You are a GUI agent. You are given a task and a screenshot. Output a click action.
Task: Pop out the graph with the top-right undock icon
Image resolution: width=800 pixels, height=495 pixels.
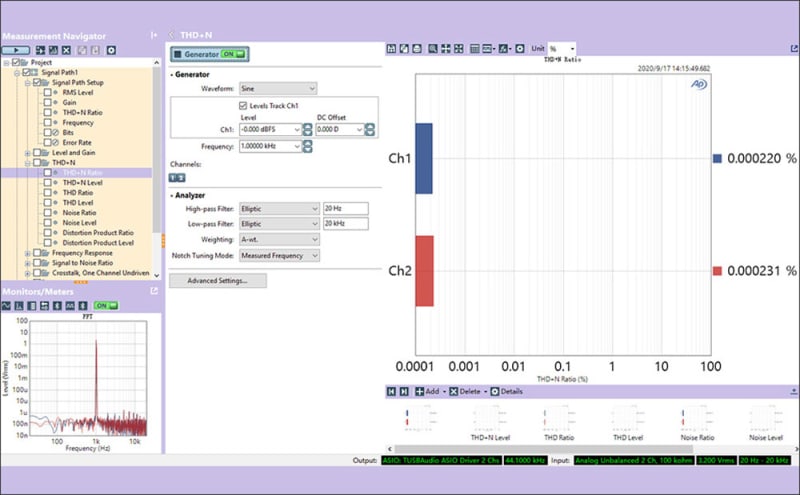coord(794,48)
